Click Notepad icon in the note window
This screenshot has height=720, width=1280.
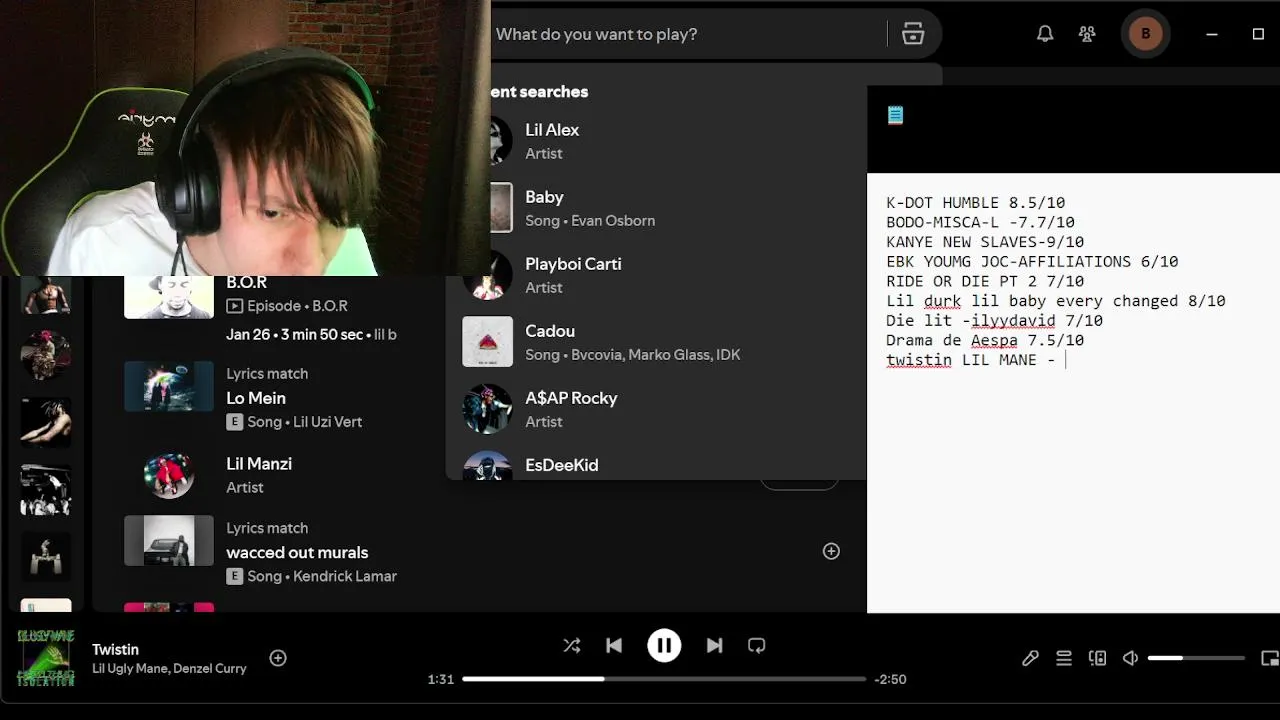pos(895,115)
